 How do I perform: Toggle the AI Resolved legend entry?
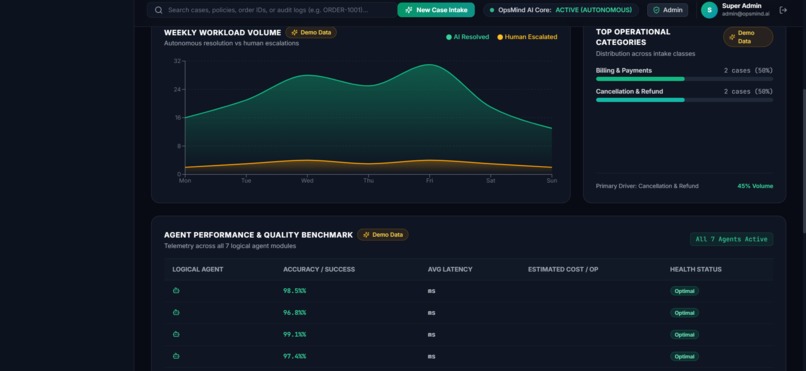point(468,37)
